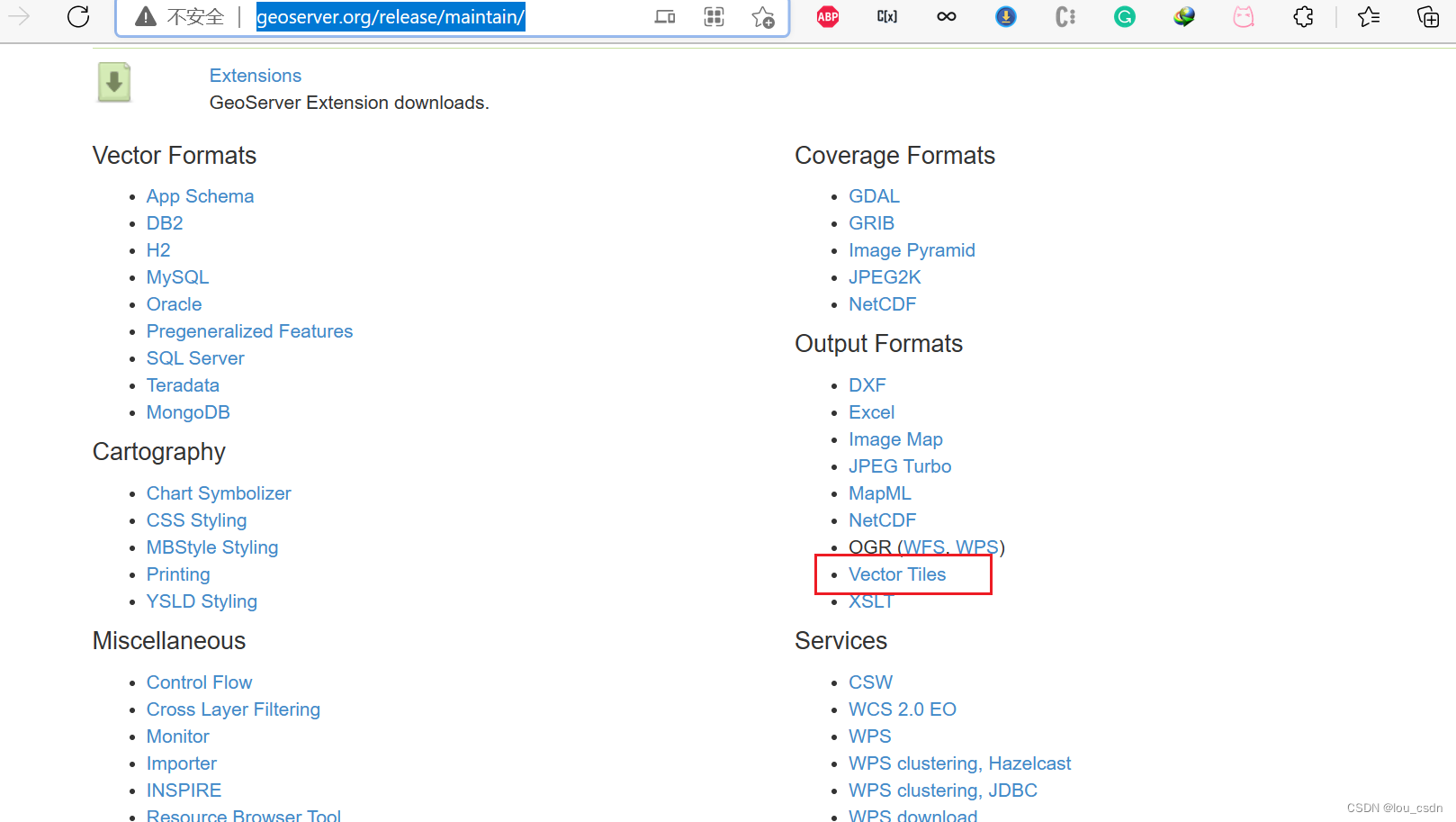Click the DB2 link

coord(165,223)
